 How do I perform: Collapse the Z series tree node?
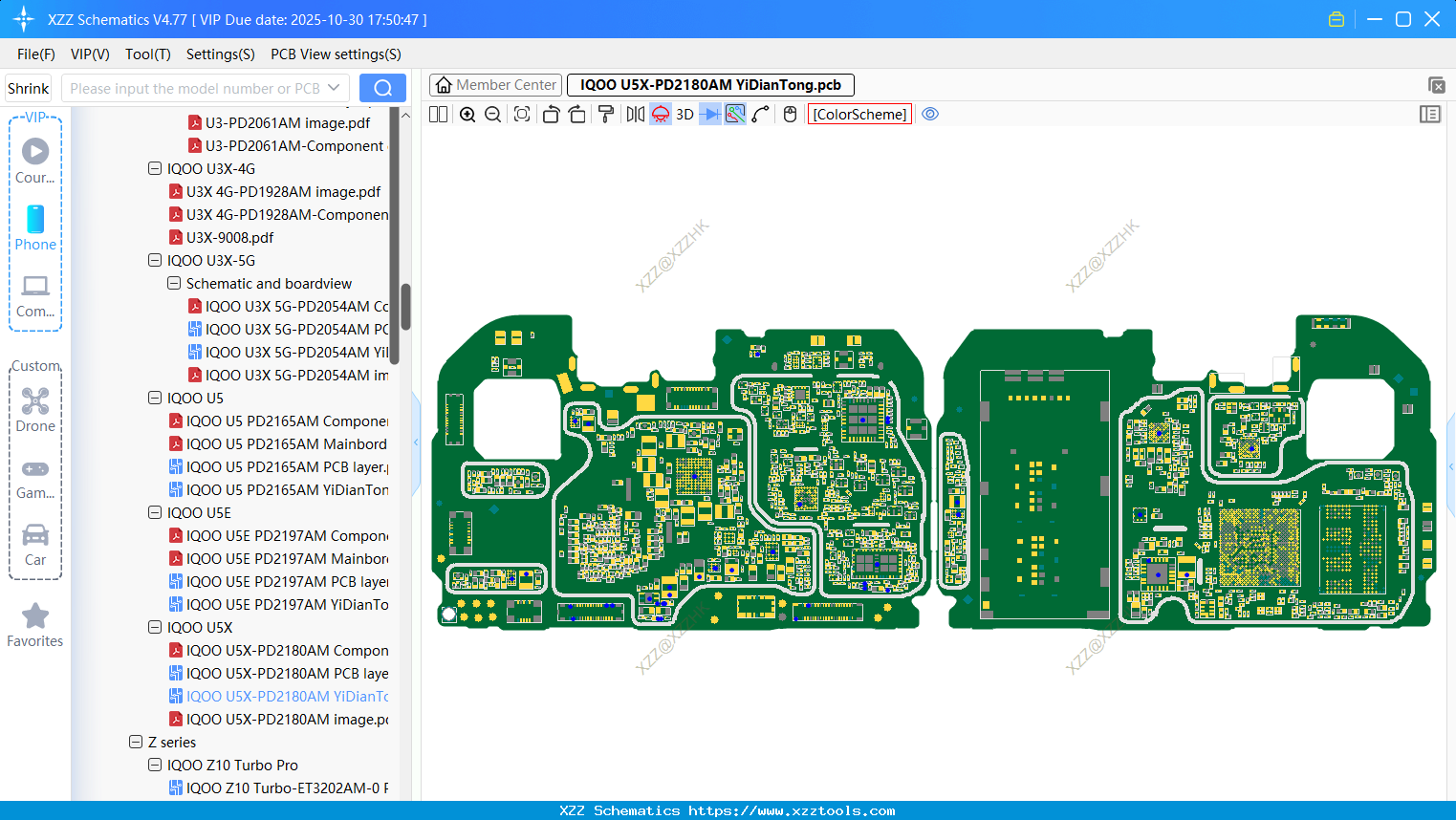(x=136, y=743)
